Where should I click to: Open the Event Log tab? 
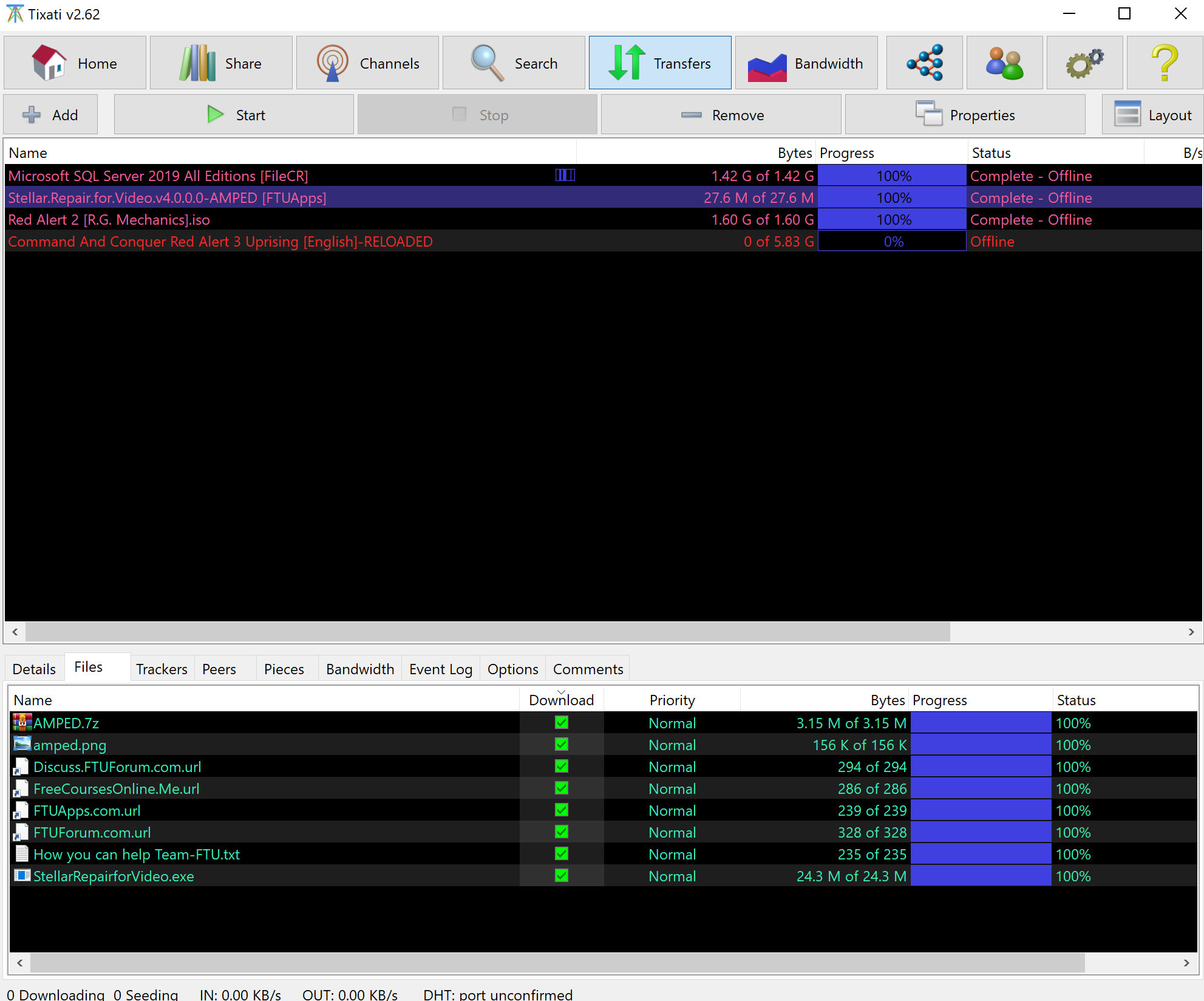(x=441, y=669)
